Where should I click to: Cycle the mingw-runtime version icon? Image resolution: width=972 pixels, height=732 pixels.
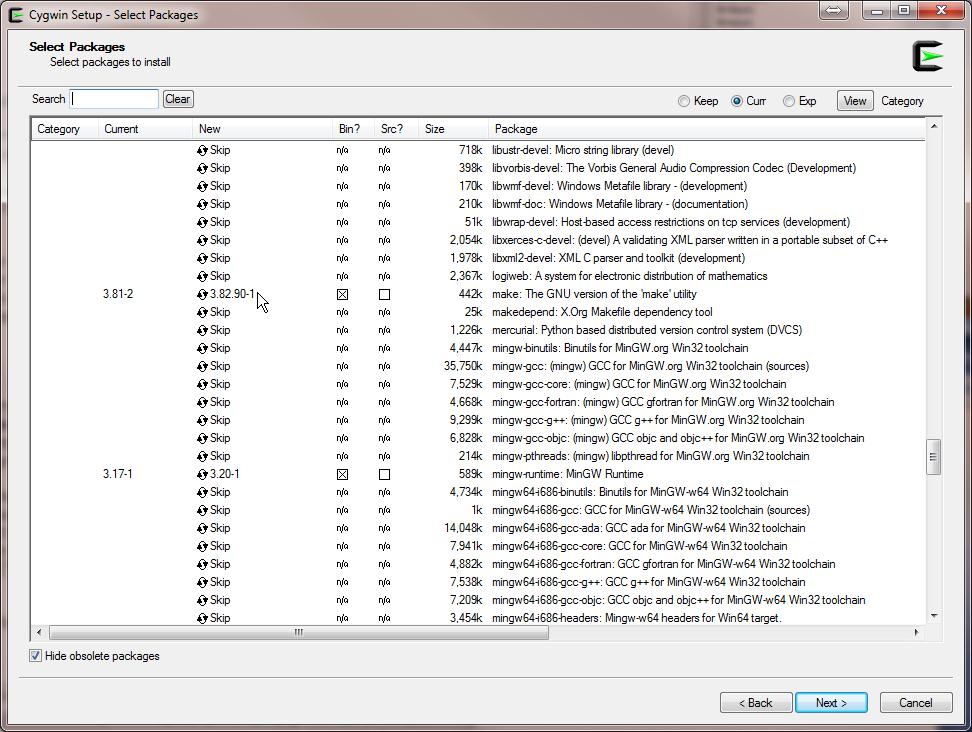[202, 474]
